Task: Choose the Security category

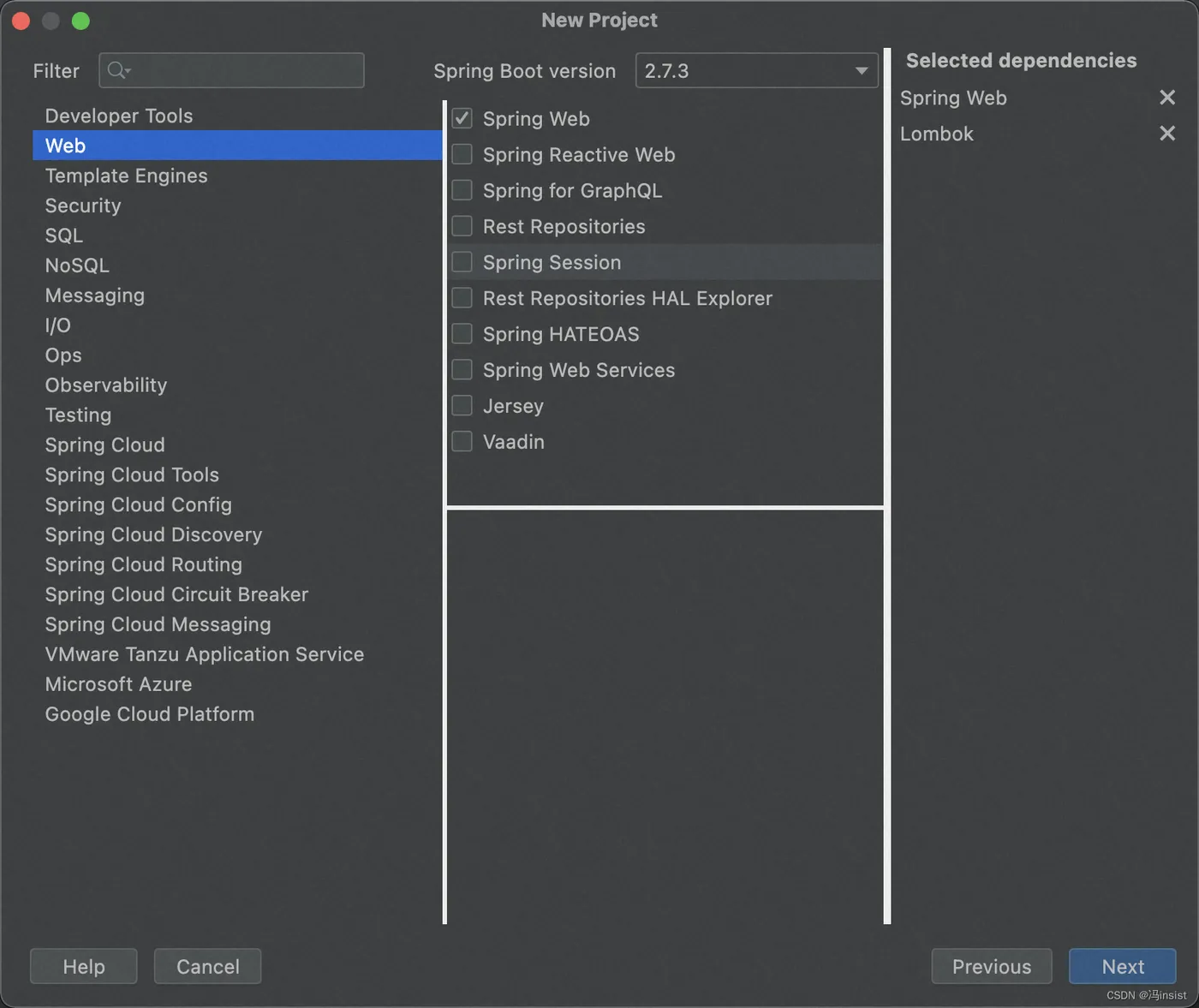Action: (x=237, y=206)
